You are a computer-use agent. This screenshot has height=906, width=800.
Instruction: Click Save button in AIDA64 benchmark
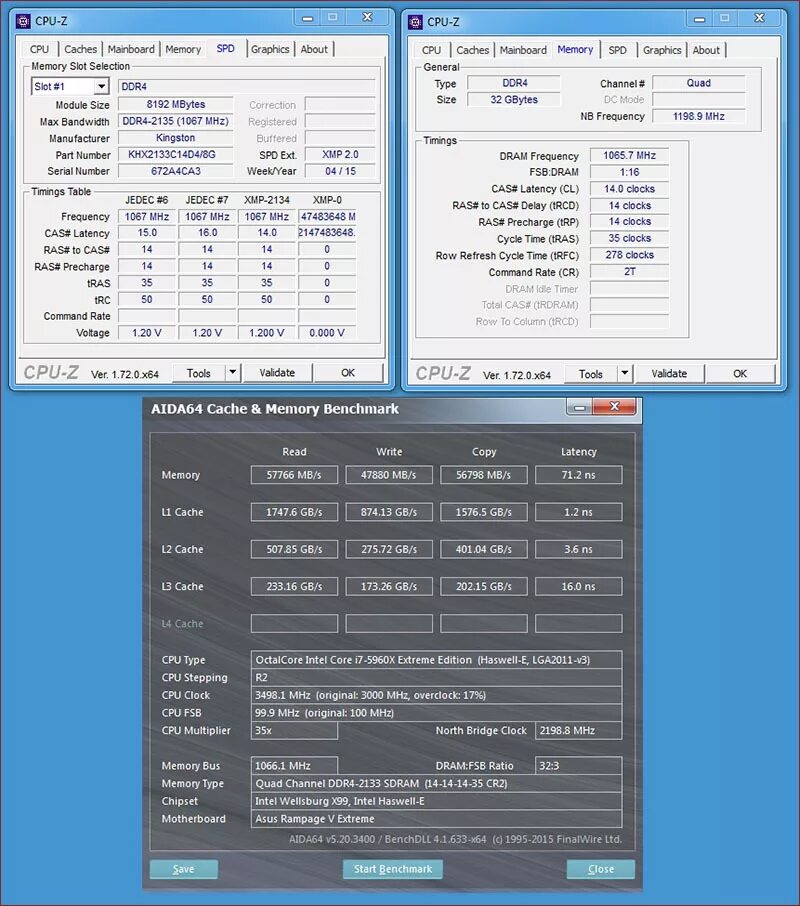point(184,869)
